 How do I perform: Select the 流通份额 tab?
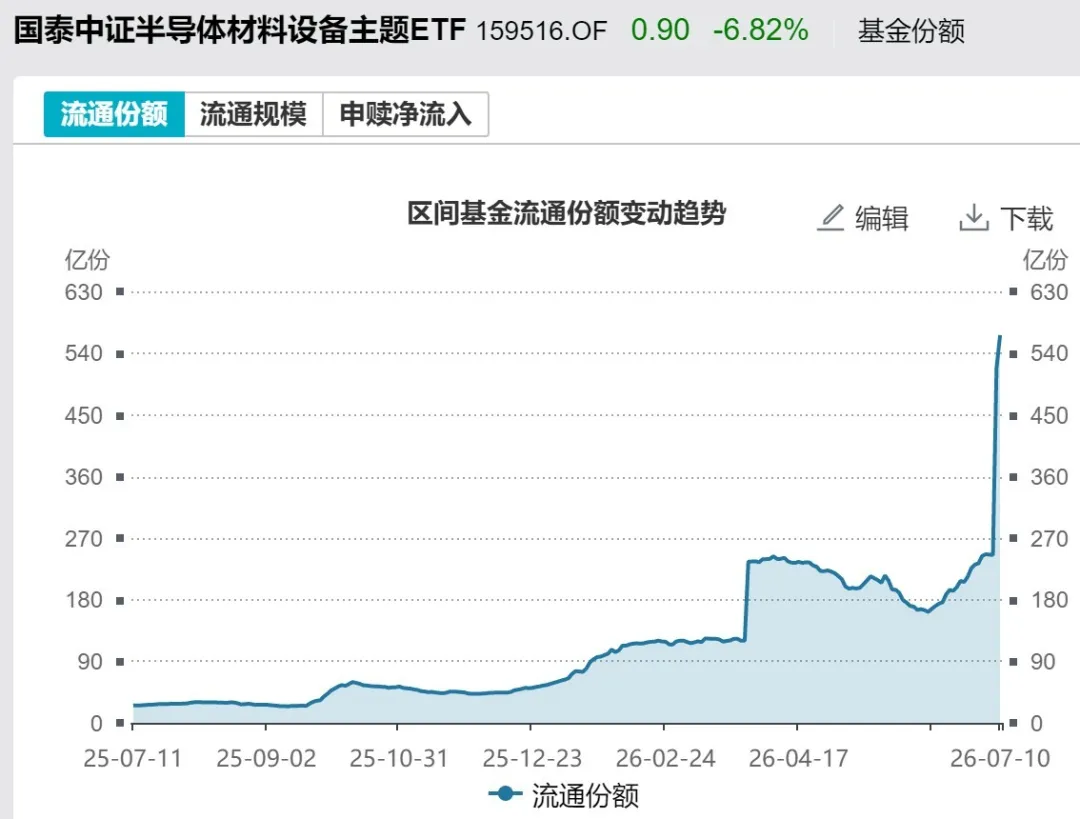pos(114,114)
